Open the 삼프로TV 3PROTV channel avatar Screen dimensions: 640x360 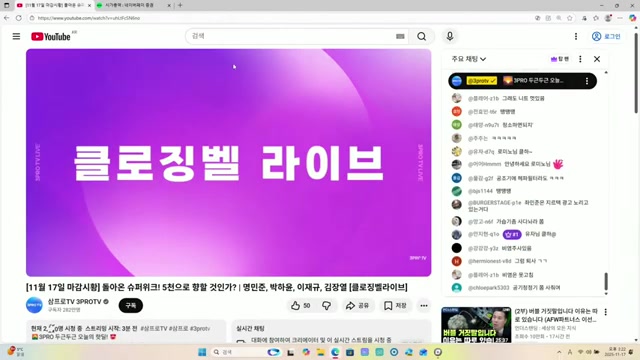34,305
